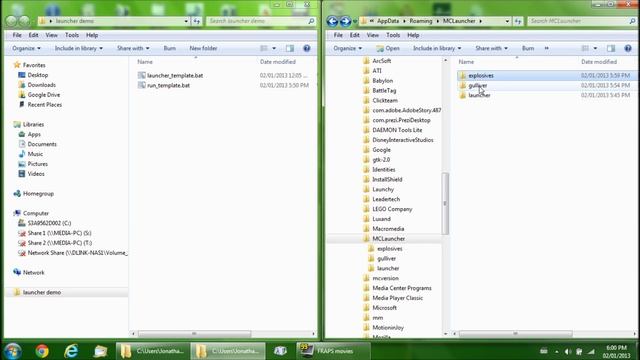The width and height of the screenshot is (640, 360).
Task: Open Recent Places in Favorites
Action: [44, 104]
